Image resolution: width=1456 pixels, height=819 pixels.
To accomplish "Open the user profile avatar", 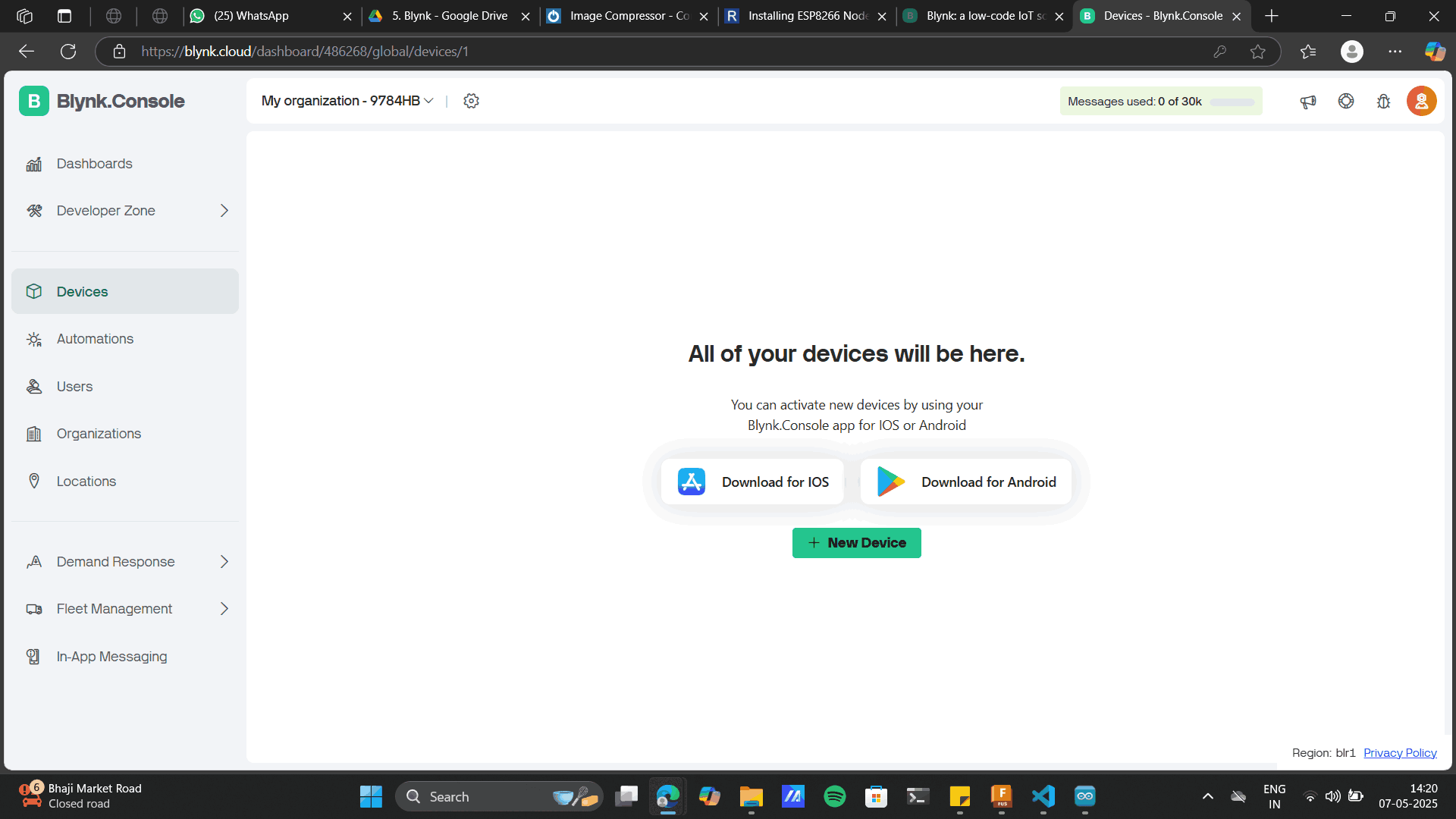I will pos(1422,101).
